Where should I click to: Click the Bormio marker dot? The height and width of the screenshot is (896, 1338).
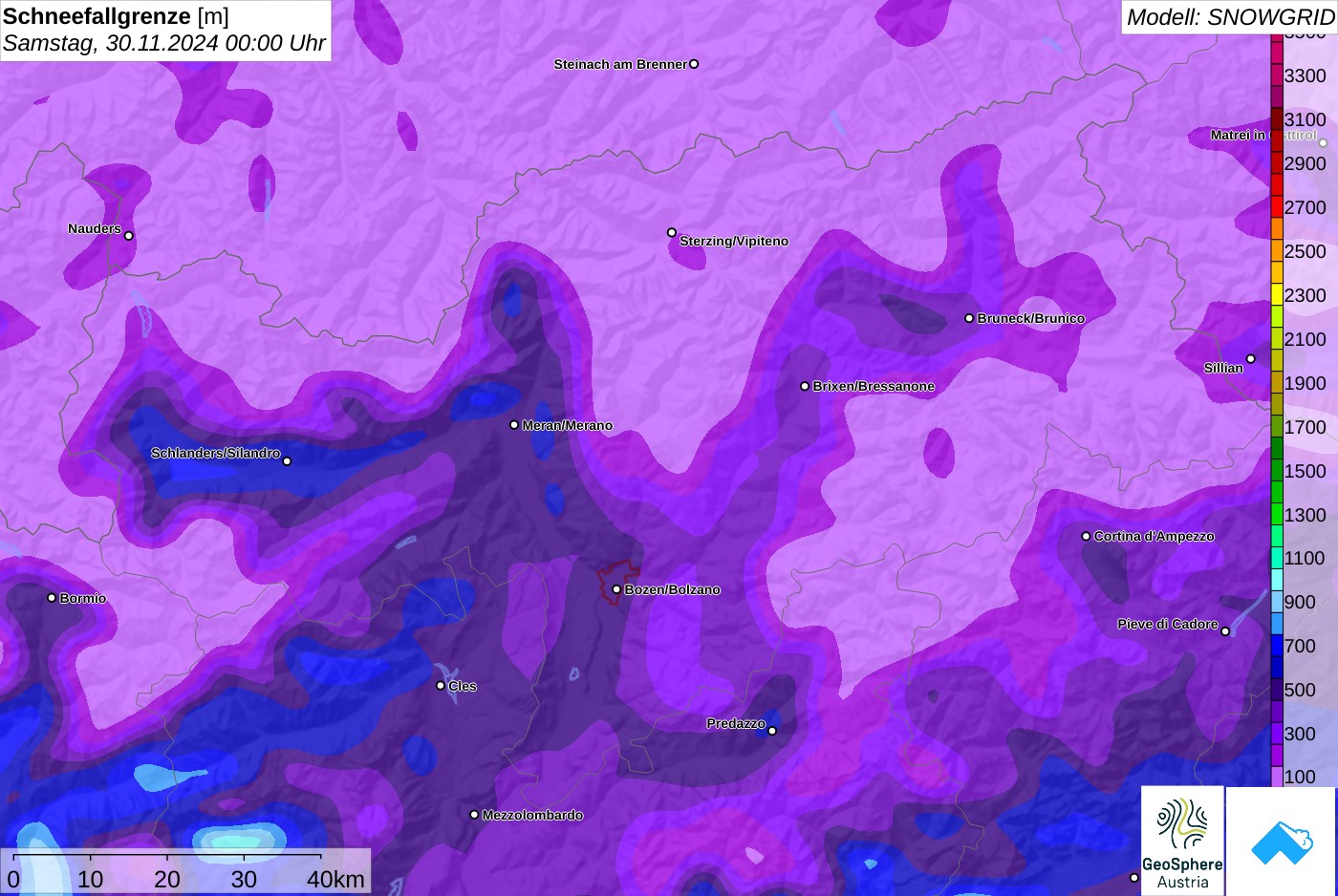52,598
